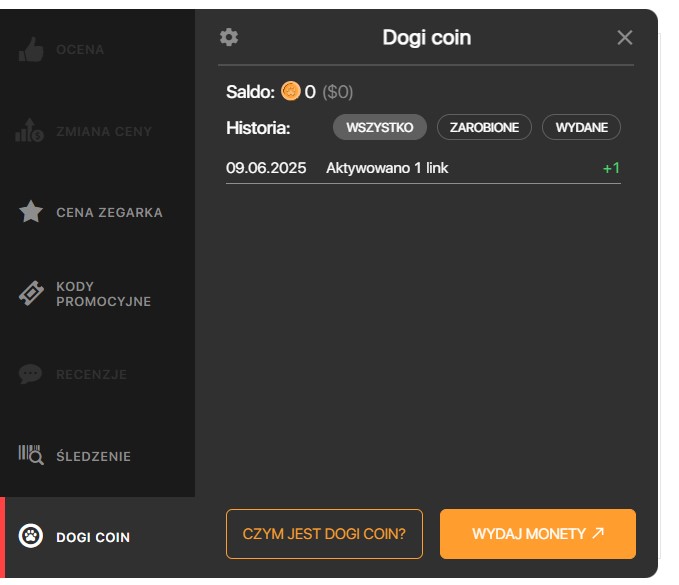The width and height of the screenshot is (679, 585).
Task: Click the orange paw coin icon next to Saldo
Action: point(291,91)
